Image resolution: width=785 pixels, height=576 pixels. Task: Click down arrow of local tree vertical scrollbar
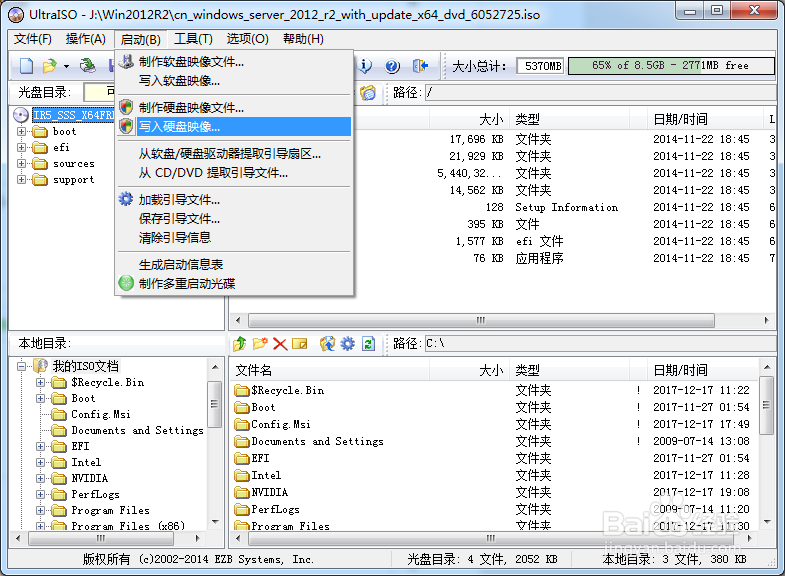click(215, 522)
